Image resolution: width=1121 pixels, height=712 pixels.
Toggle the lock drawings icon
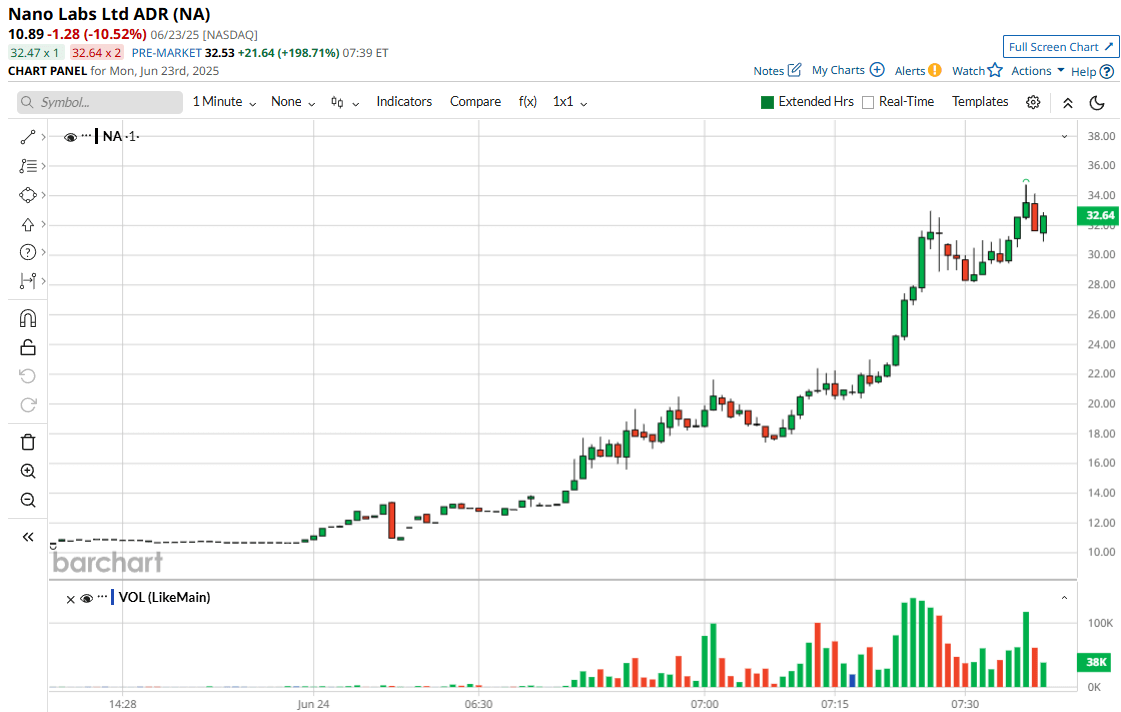[27, 347]
